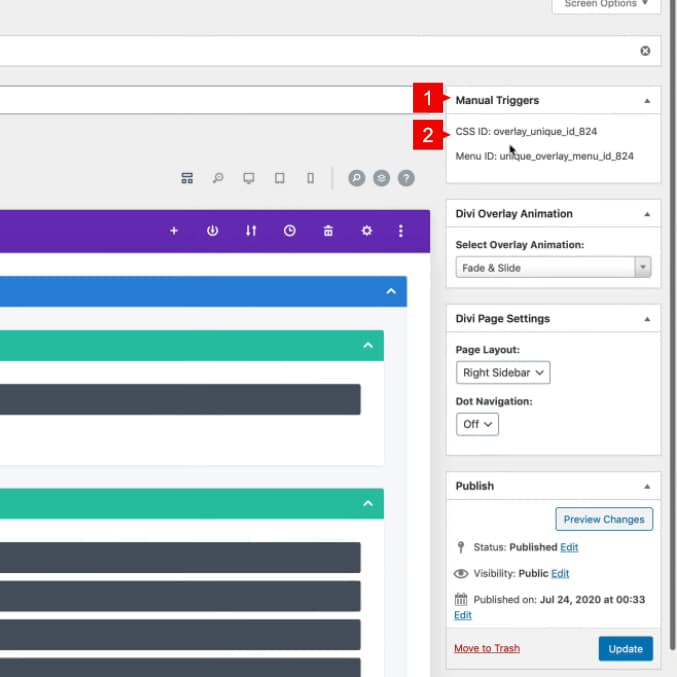
Task: Select desktop view icon
Action: coord(249,178)
